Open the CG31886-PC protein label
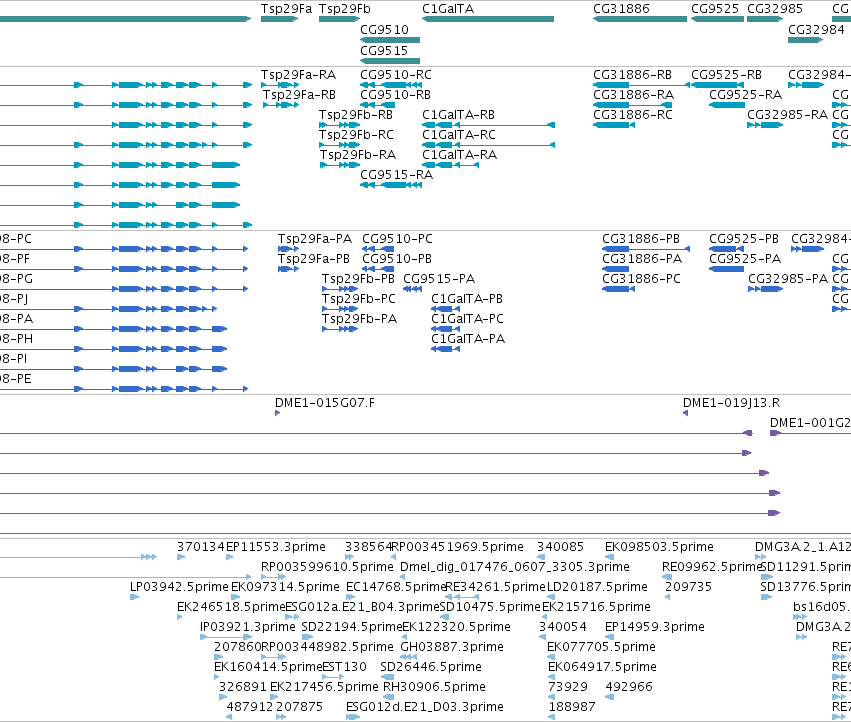Viewport: 851px width, 722px height. coord(642,279)
